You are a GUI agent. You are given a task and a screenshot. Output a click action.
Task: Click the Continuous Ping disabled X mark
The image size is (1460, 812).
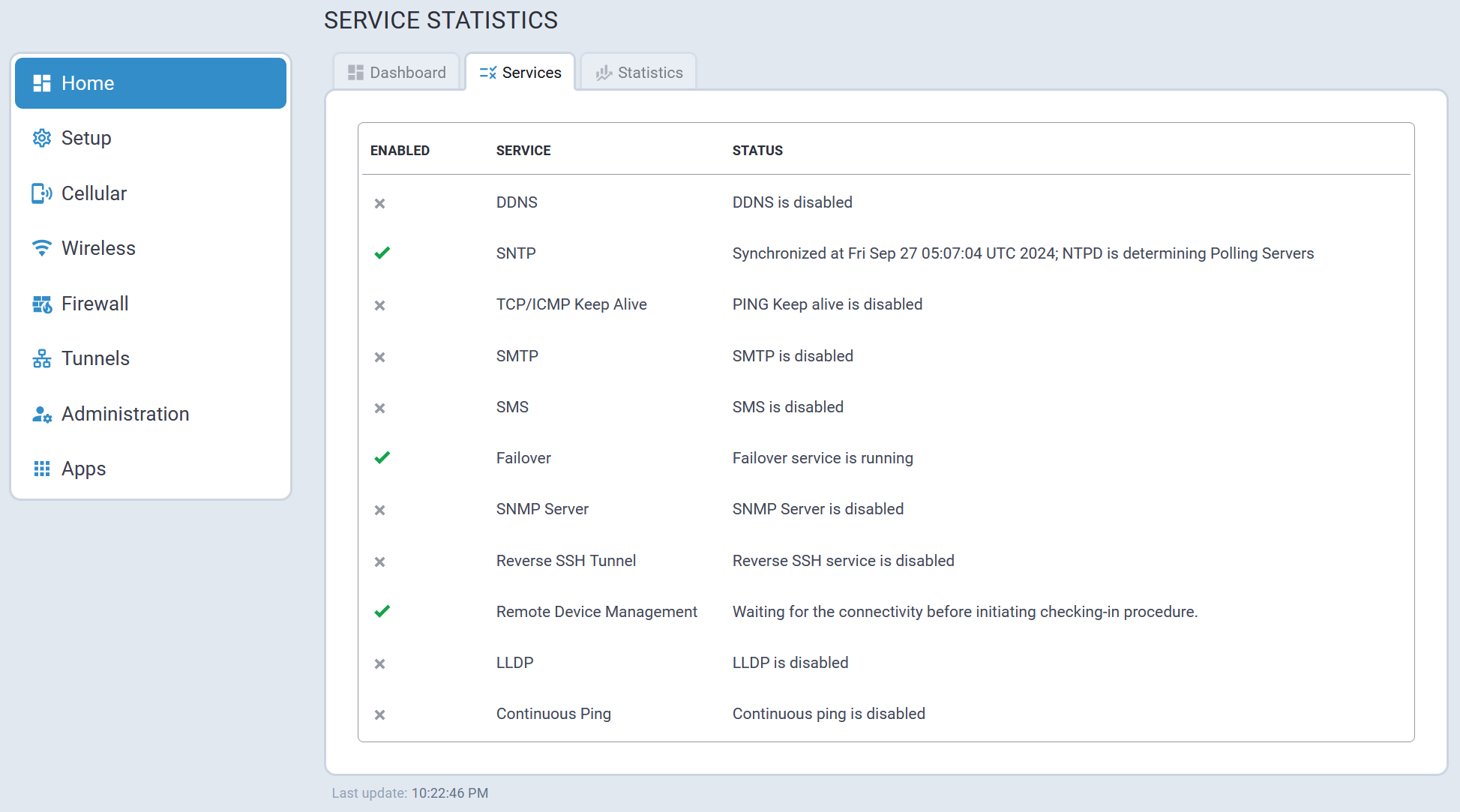click(x=380, y=715)
